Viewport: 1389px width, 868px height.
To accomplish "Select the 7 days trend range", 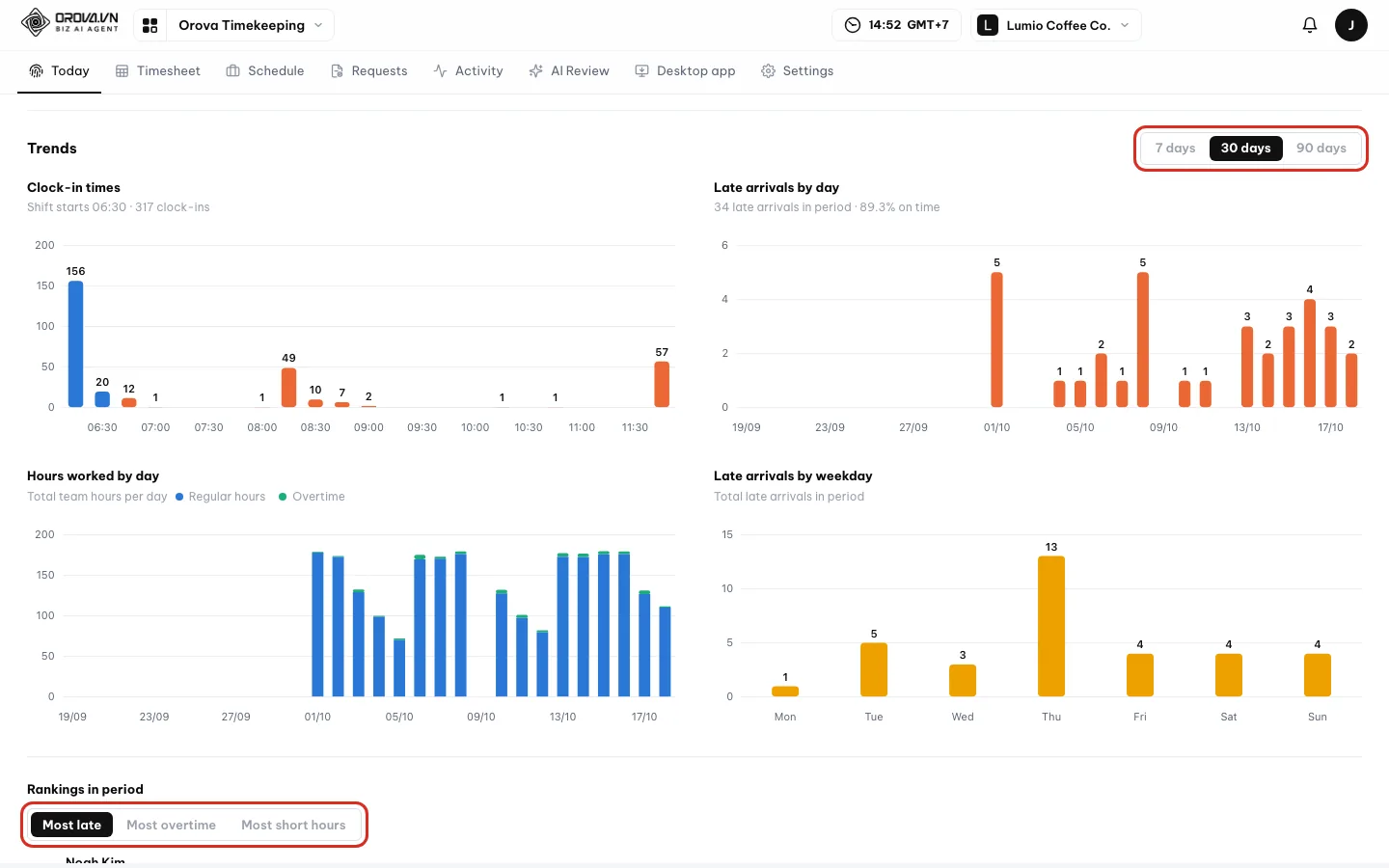I will [1175, 149].
